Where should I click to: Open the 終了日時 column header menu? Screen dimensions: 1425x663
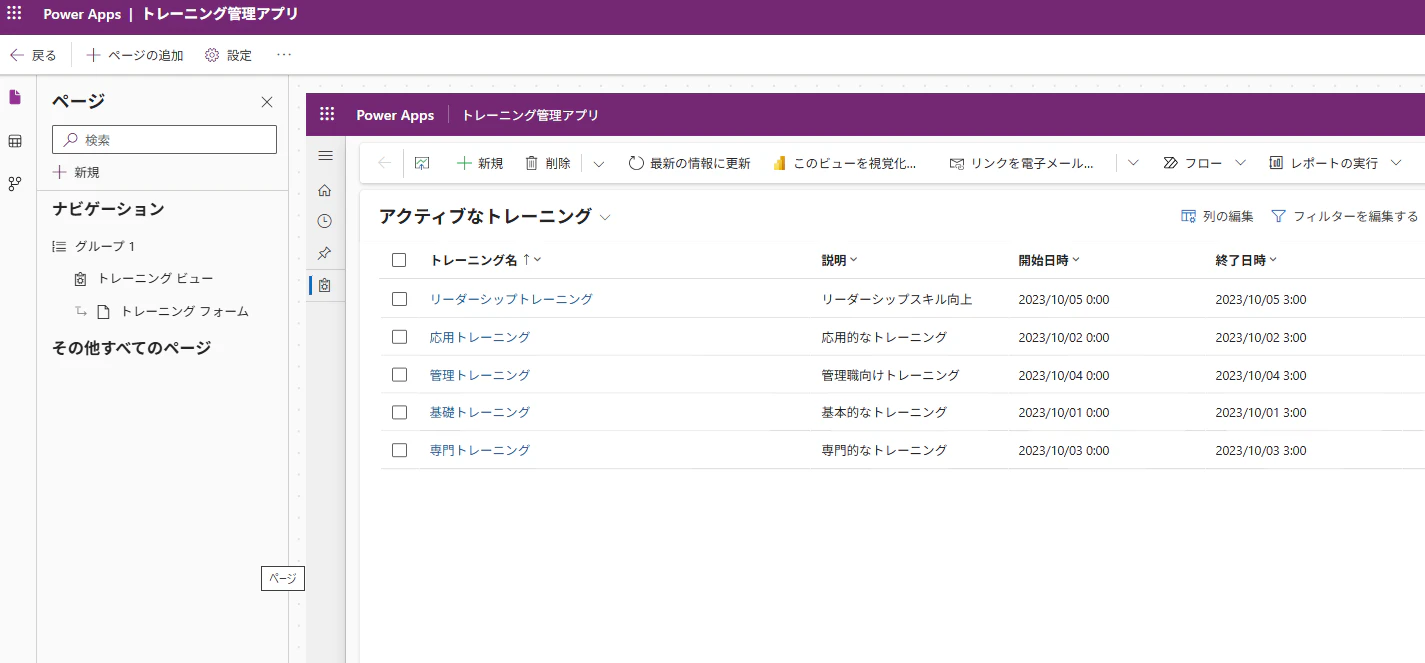coord(1246,260)
